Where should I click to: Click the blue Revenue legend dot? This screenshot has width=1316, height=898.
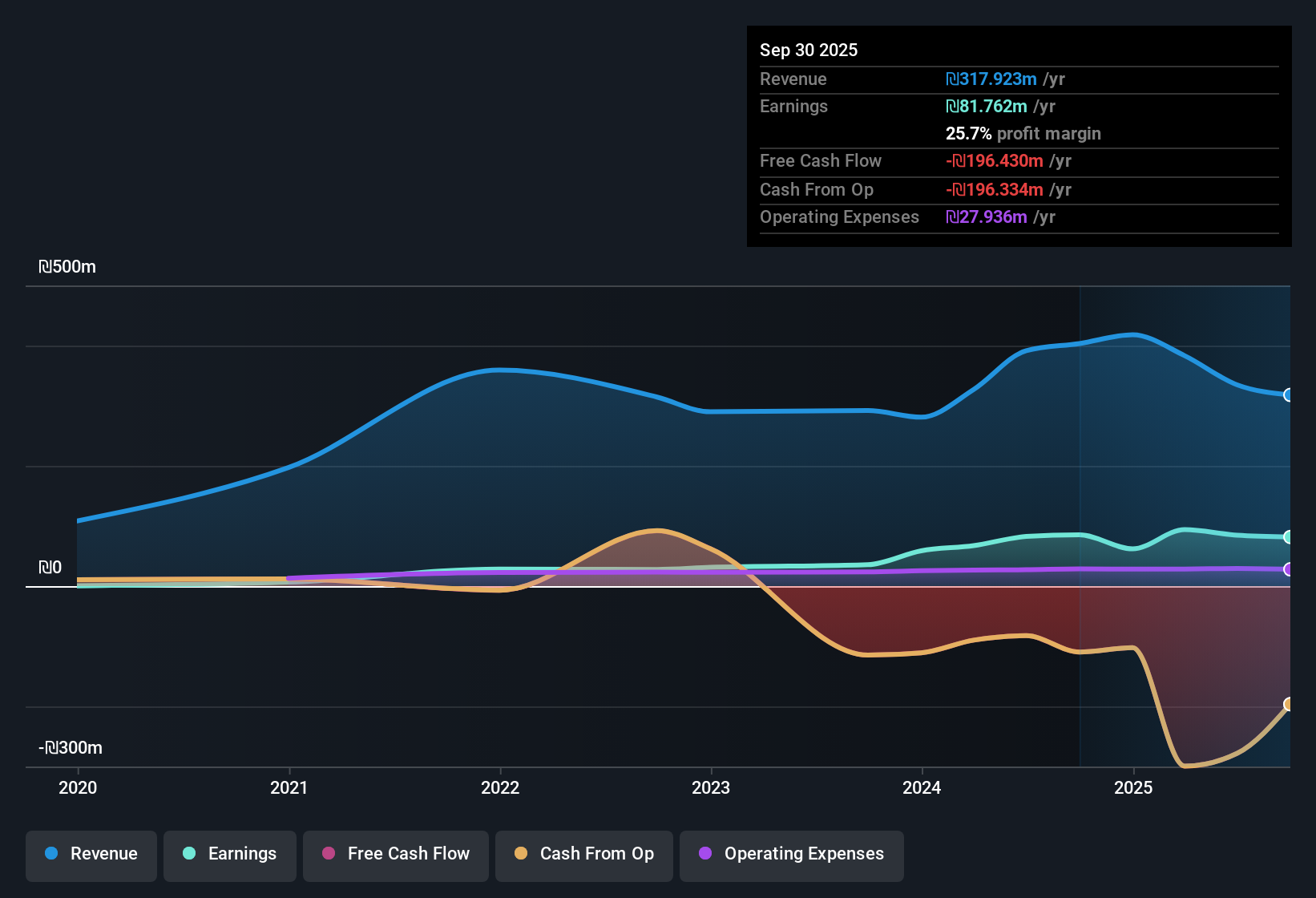click(x=50, y=854)
